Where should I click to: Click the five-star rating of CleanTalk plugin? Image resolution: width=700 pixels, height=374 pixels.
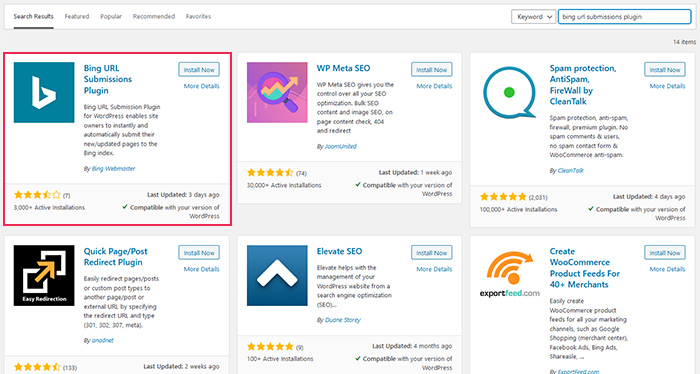coord(503,197)
